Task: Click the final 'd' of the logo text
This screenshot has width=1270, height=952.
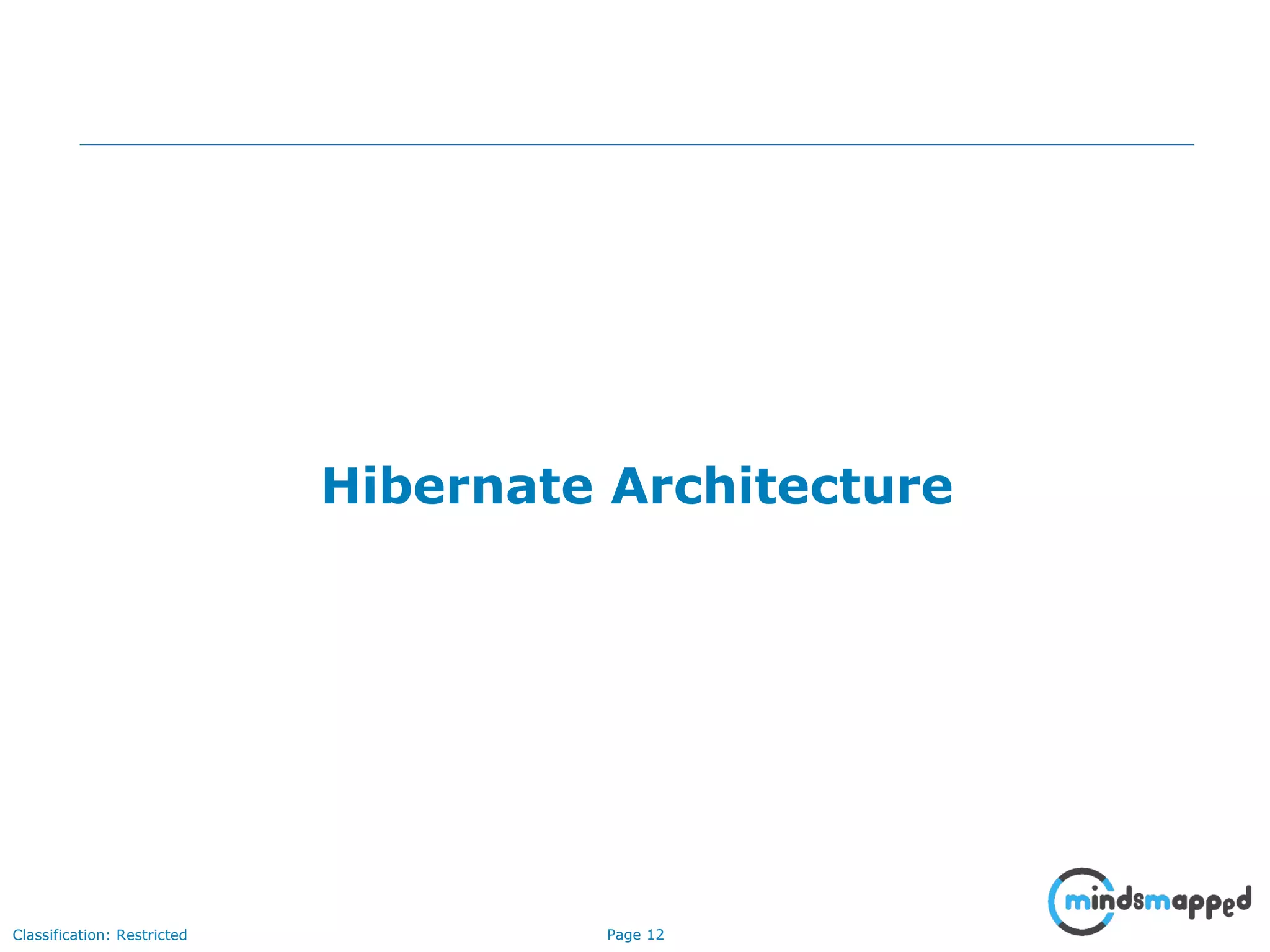Action: 1243,899
